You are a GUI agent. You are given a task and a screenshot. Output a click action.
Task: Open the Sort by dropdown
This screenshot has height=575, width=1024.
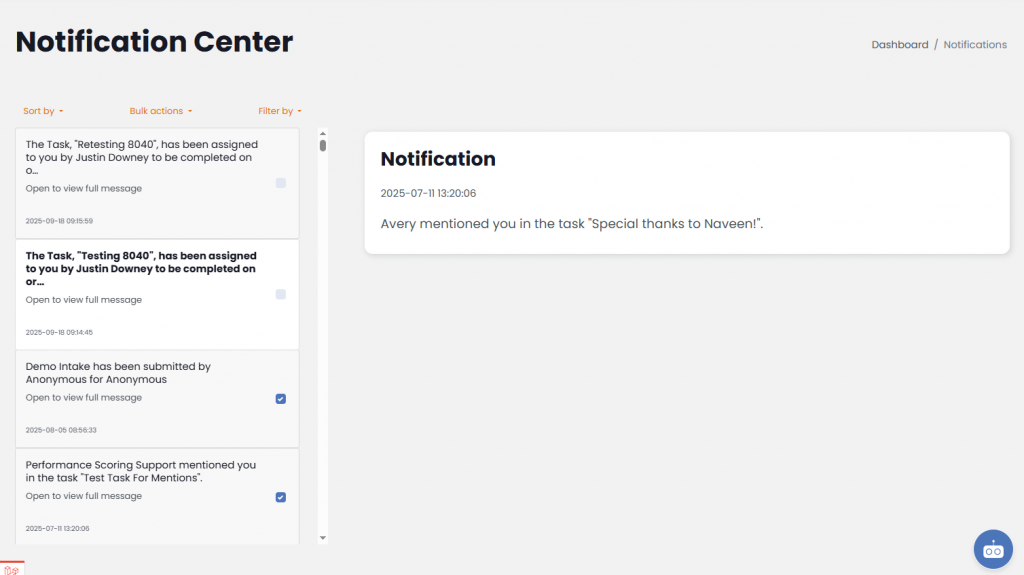coord(43,111)
